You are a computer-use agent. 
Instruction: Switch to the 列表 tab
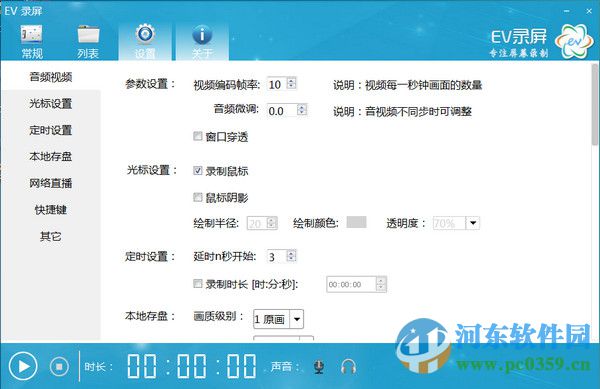(x=88, y=41)
